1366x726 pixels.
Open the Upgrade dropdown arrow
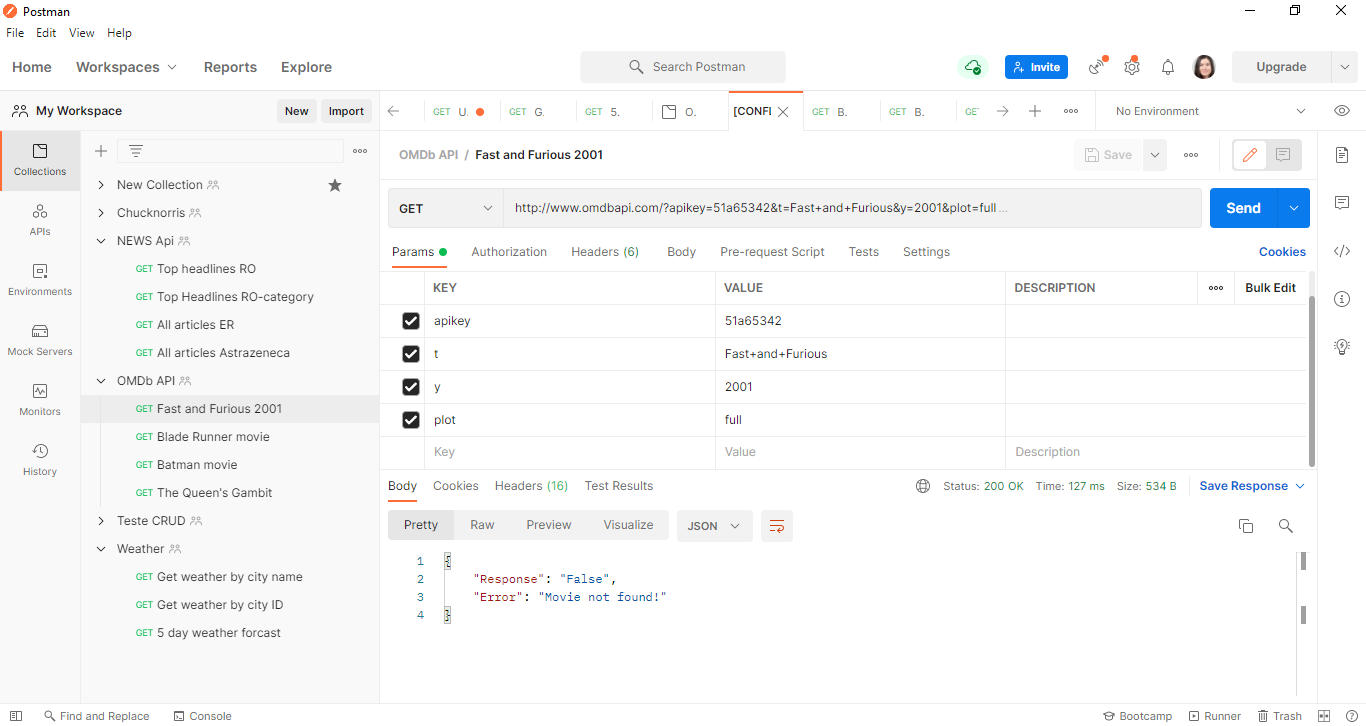[1344, 67]
